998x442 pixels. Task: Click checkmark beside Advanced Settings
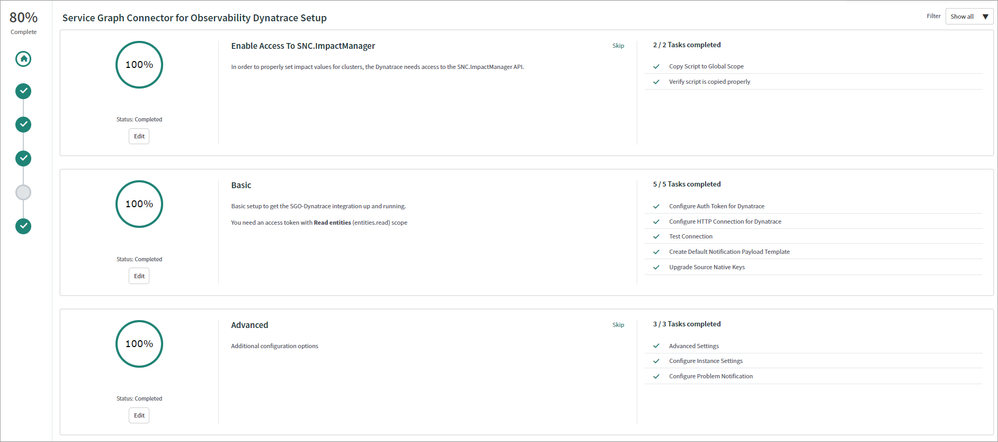coord(656,346)
